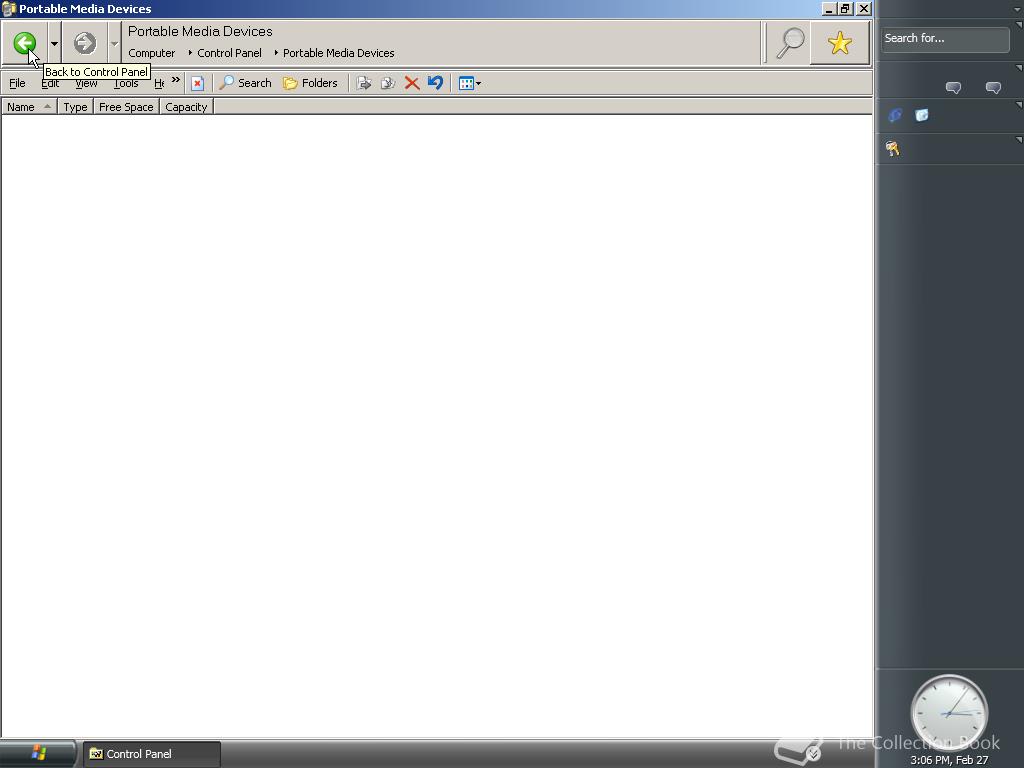Click the Search toolbar button
Screen dimensions: 1024x768
tap(246, 83)
